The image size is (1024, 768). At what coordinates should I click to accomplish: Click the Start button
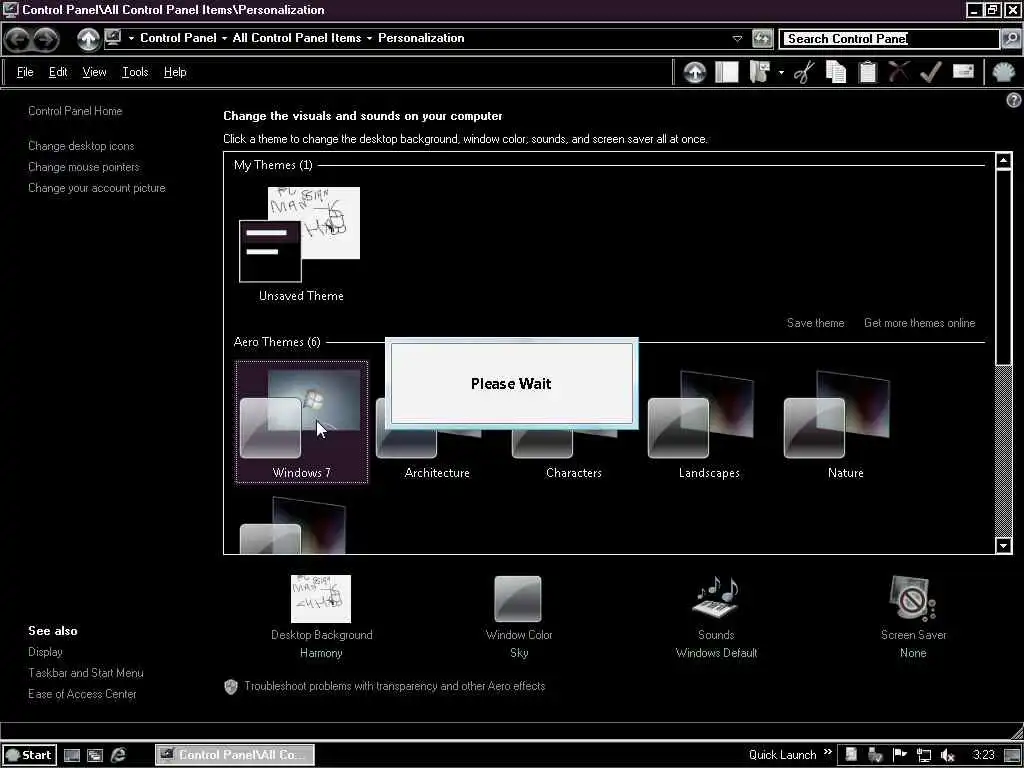pos(29,755)
